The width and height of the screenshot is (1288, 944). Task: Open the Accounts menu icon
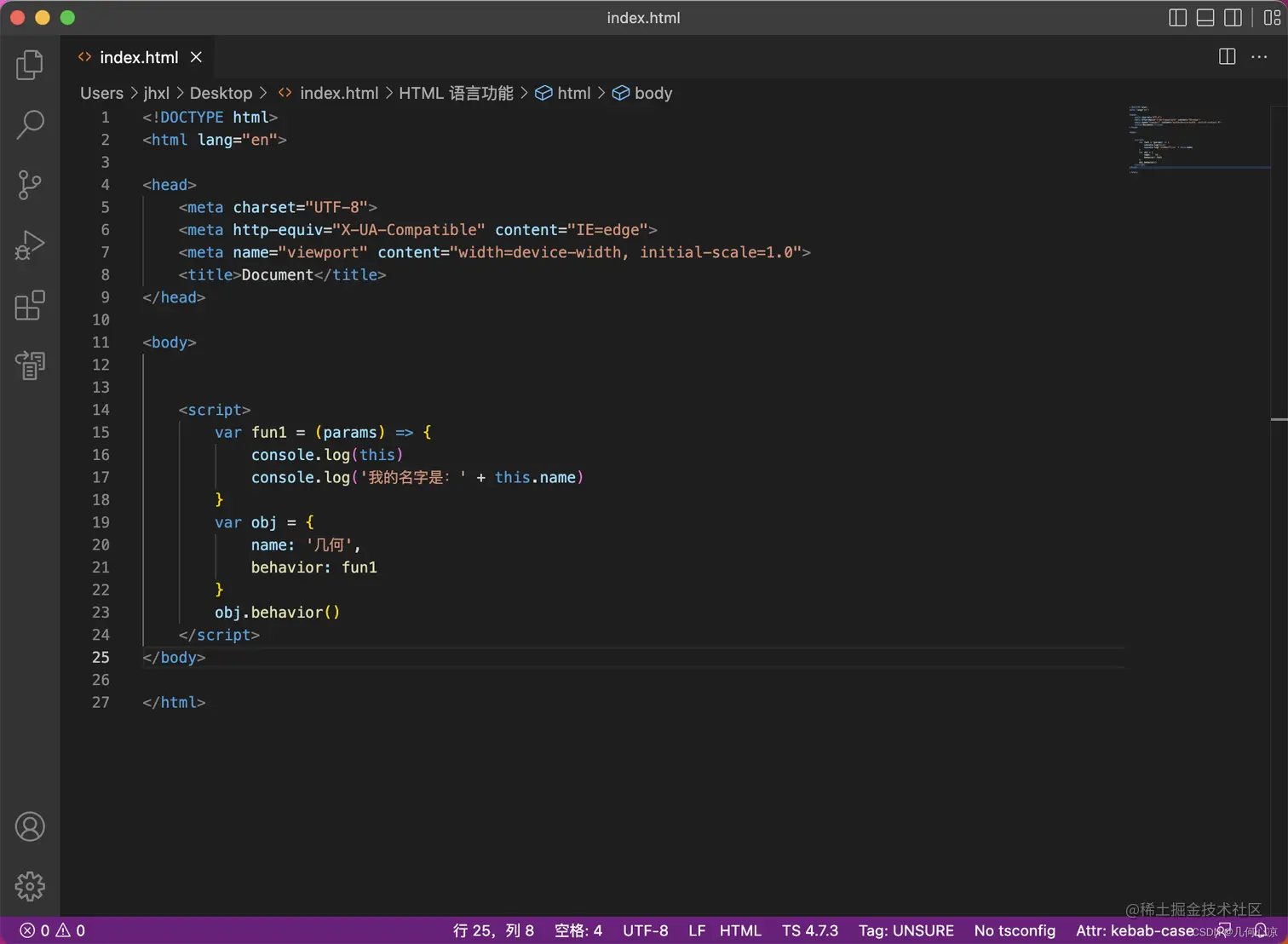click(30, 826)
